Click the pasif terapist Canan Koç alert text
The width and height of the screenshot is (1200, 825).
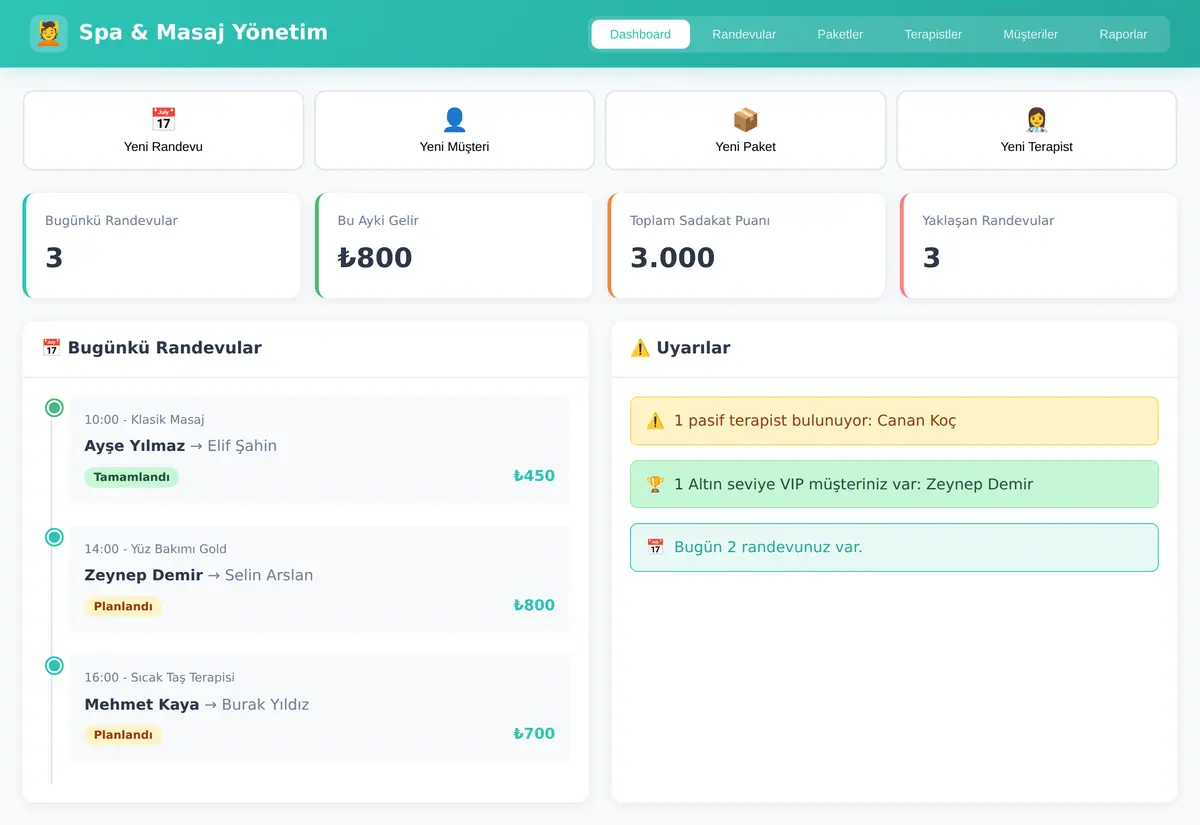coord(815,421)
